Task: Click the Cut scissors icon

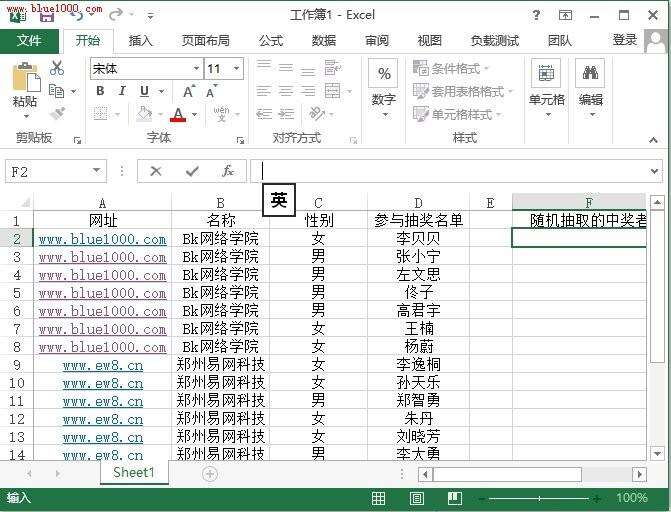Action: pyautogui.click(x=57, y=68)
